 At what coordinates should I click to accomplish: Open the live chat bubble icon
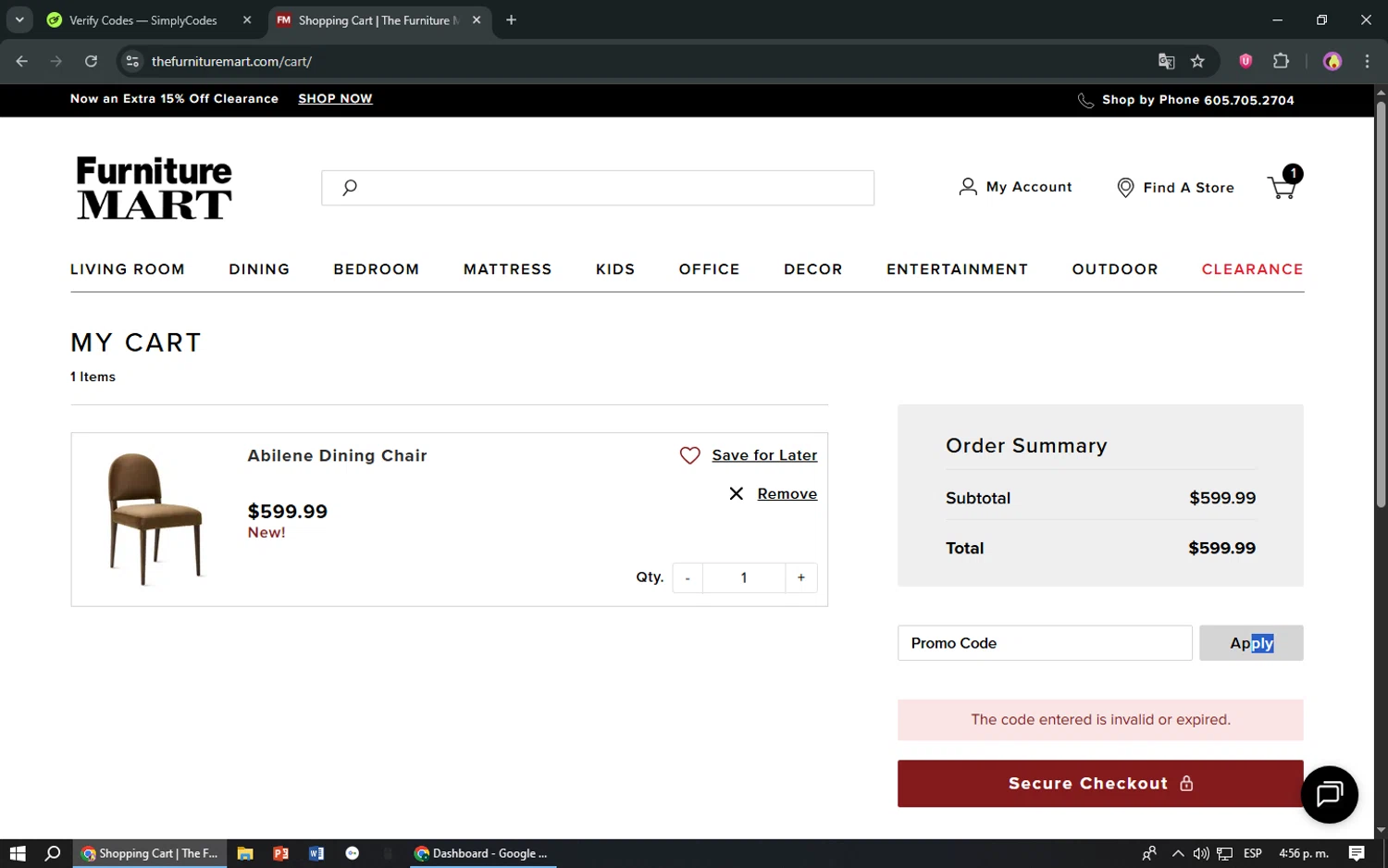tap(1329, 794)
